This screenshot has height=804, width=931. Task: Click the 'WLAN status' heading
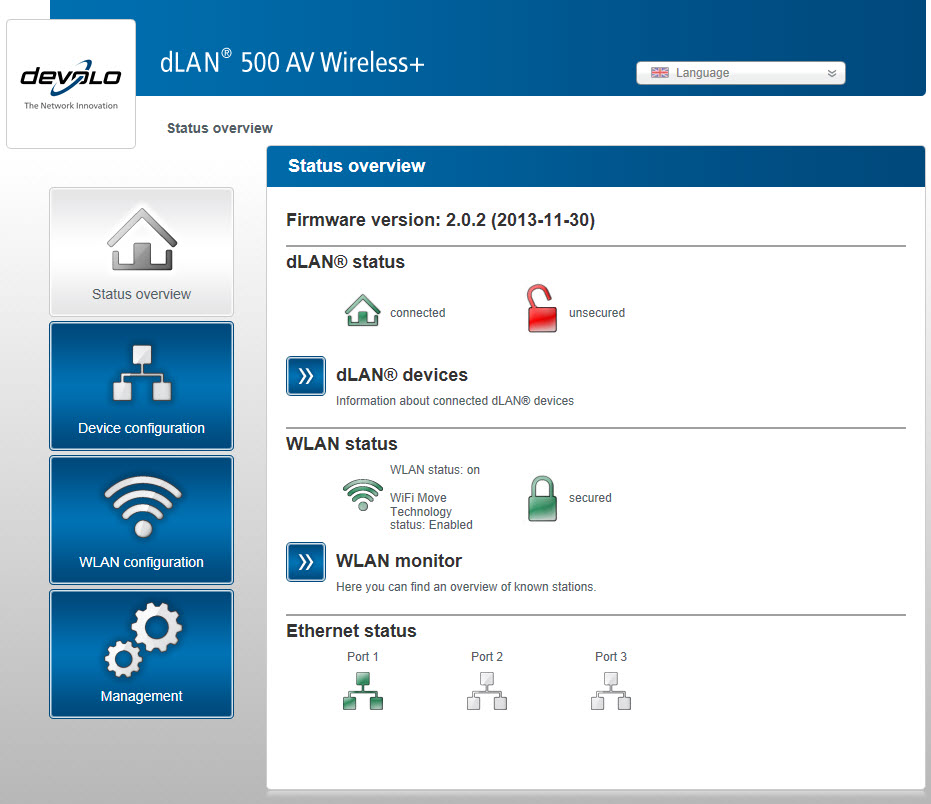(342, 444)
